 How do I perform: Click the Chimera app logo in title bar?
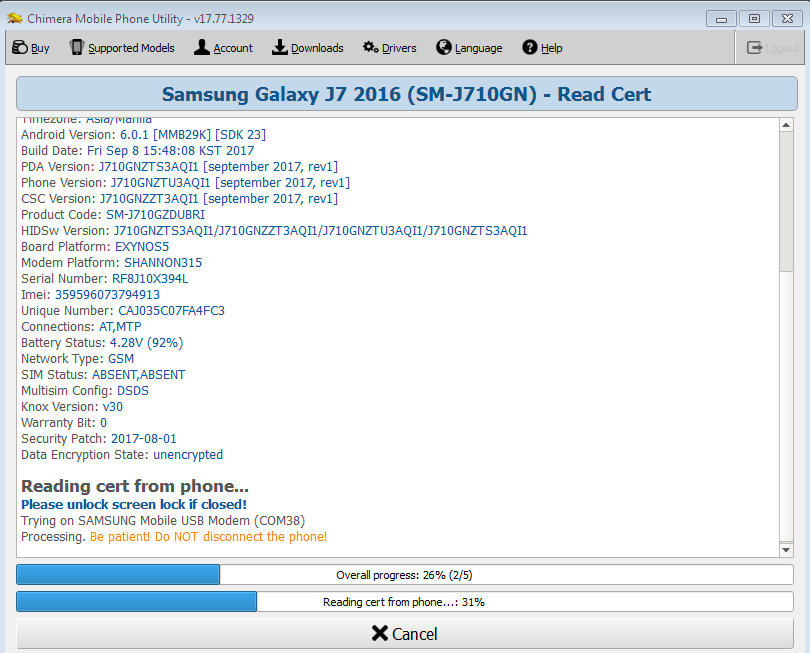point(14,19)
